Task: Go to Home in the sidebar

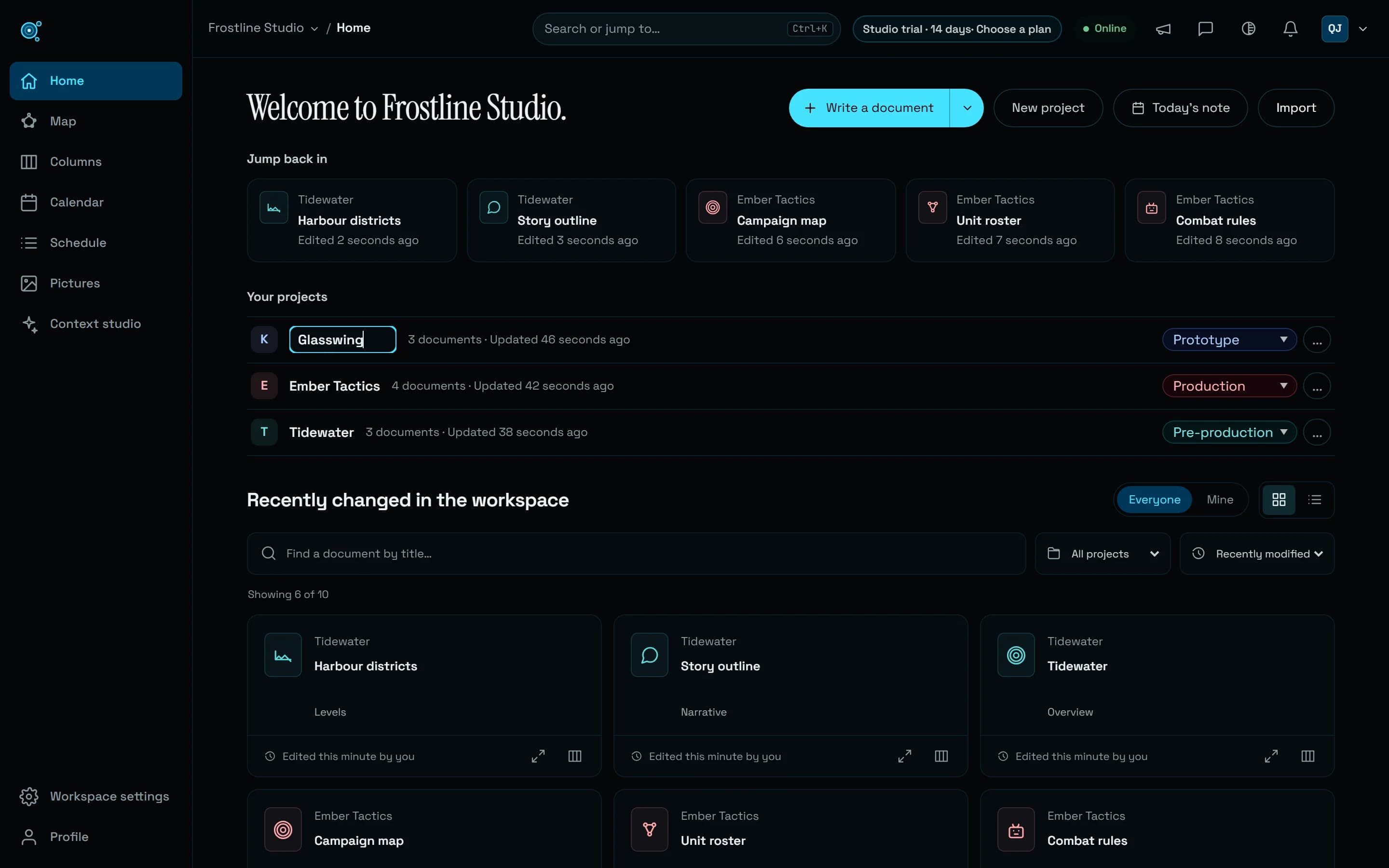Action: (x=96, y=81)
